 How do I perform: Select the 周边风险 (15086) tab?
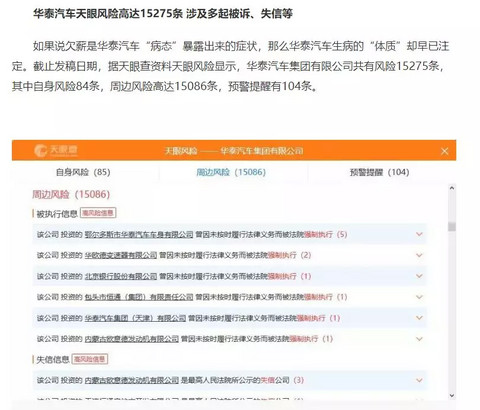[231, 172]
